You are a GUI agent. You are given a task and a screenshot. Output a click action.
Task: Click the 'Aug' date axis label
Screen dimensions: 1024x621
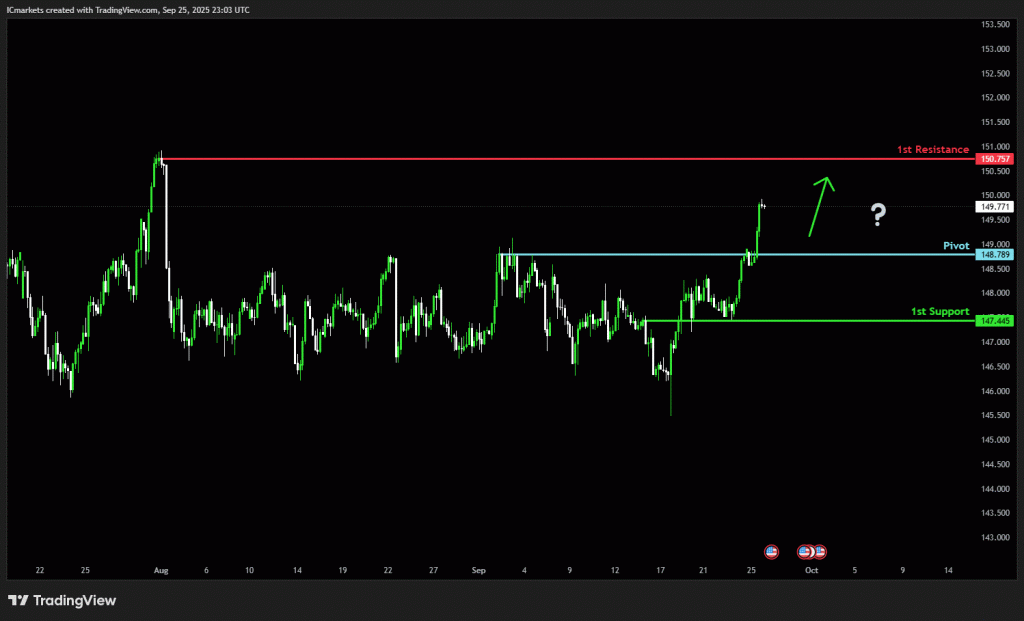[161, 570]
